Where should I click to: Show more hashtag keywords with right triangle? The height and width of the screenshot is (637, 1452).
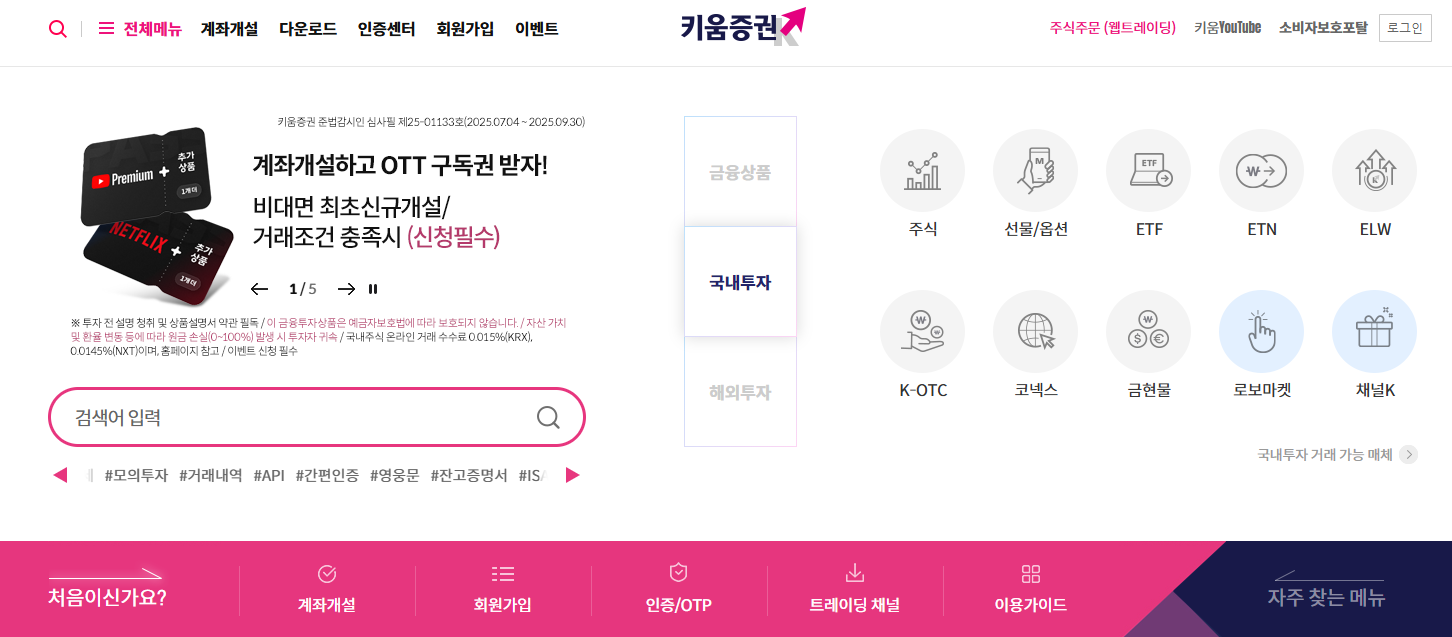(572, 475)
